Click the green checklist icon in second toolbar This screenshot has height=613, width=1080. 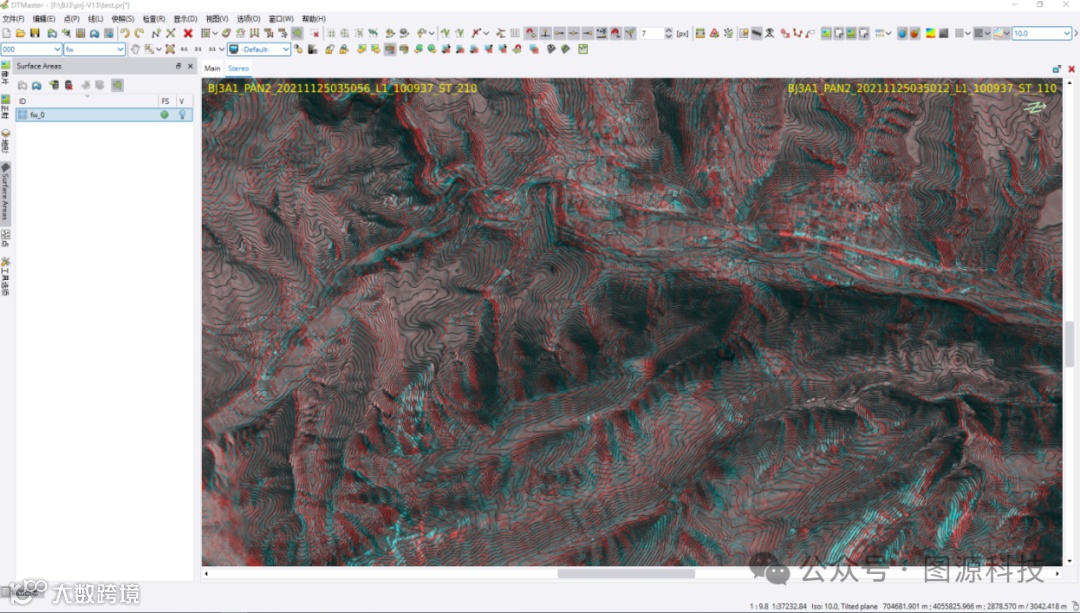583,49
